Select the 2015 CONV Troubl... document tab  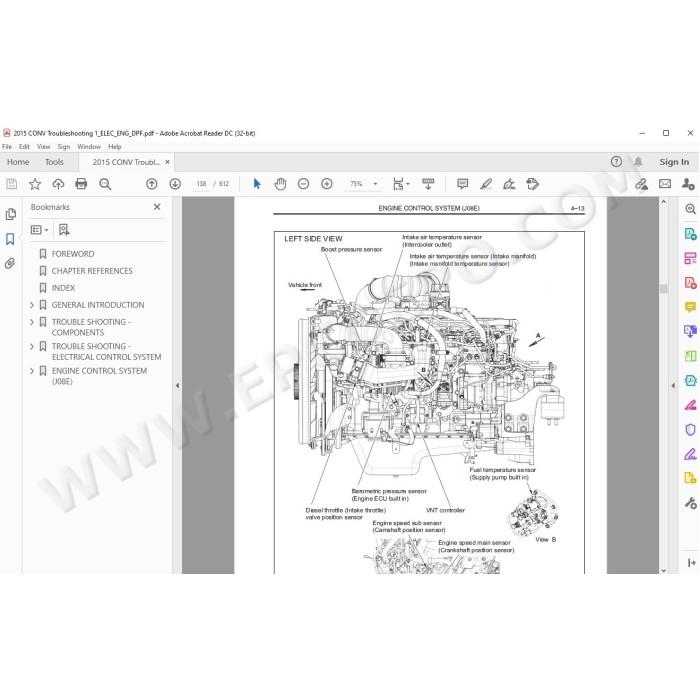[126, 162]
